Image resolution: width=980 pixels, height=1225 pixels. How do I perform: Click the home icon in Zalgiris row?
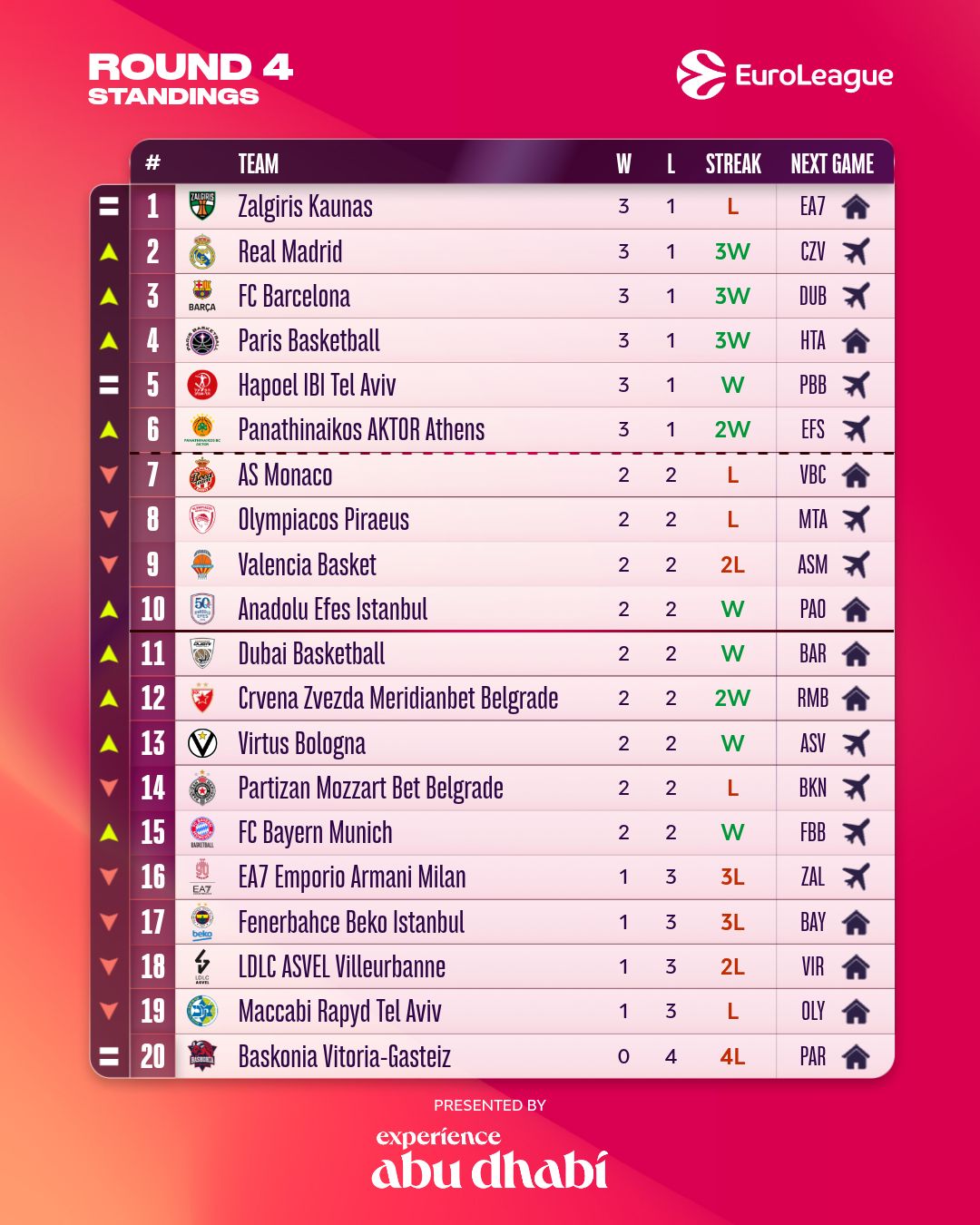856,207
